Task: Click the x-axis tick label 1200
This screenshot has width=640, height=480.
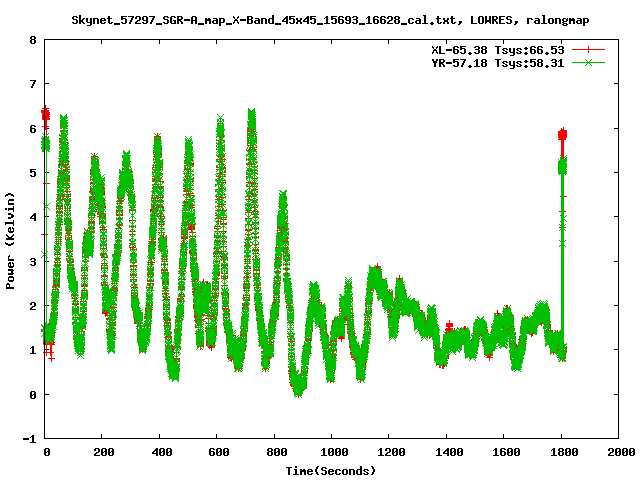Action: [391, 452]
